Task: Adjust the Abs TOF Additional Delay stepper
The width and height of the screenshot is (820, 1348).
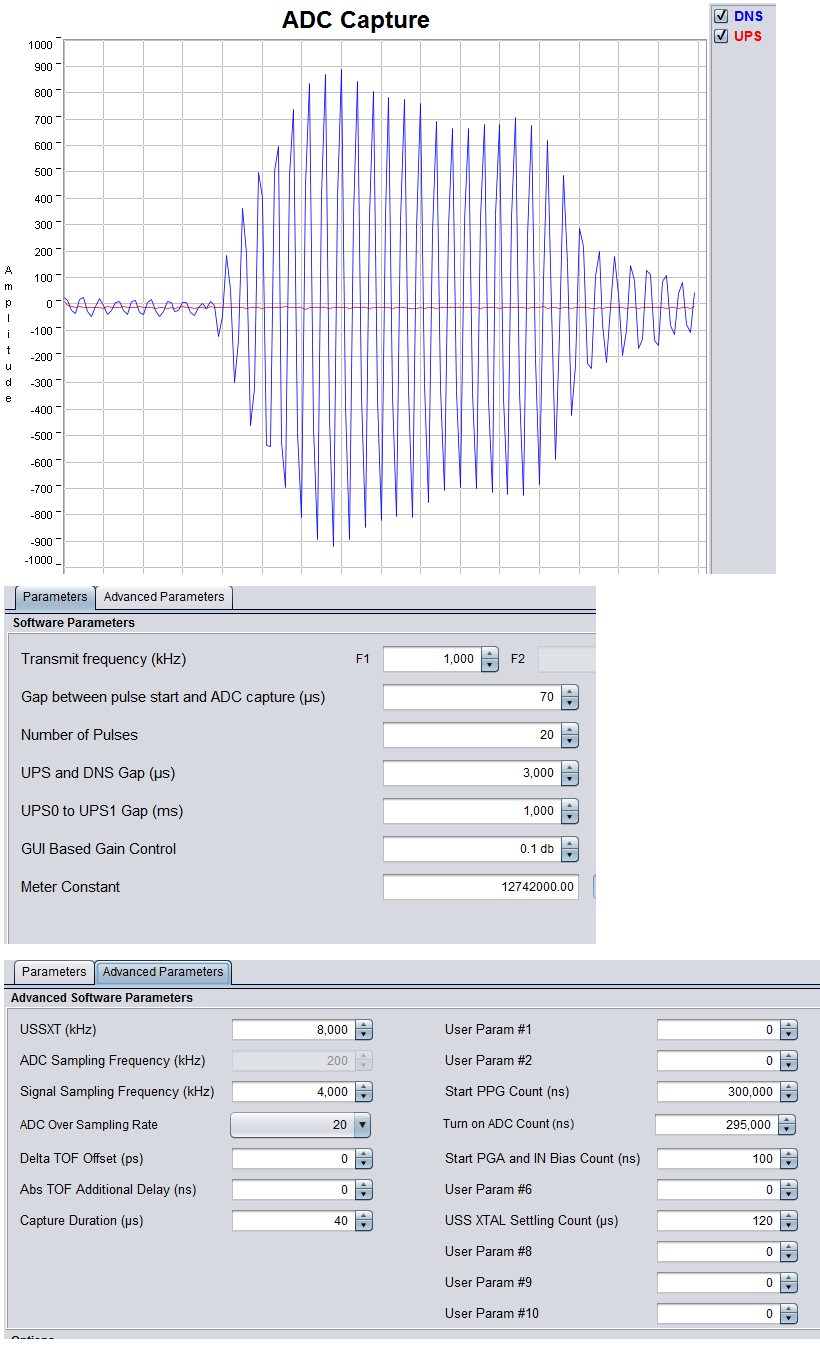Action: click(364, 1190)
